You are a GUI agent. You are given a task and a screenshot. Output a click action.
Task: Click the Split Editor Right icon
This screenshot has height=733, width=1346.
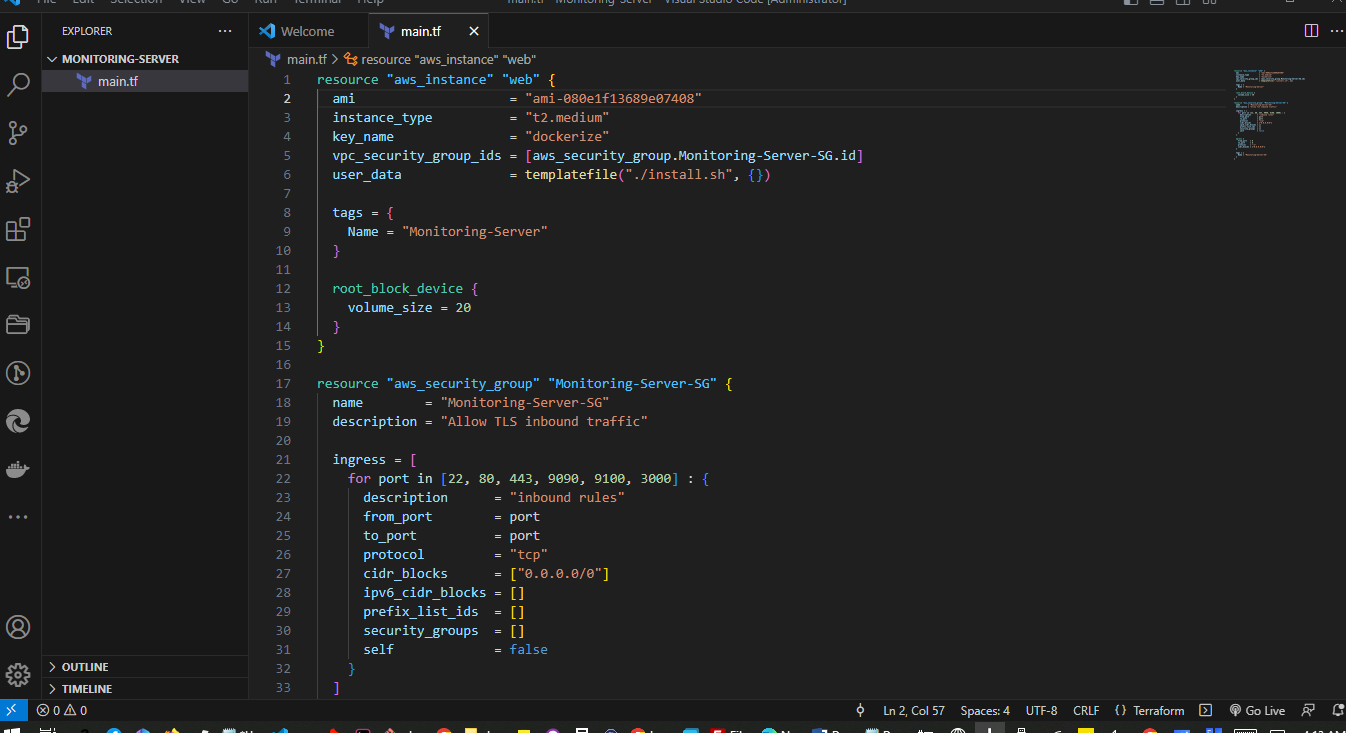(1311, 31)
